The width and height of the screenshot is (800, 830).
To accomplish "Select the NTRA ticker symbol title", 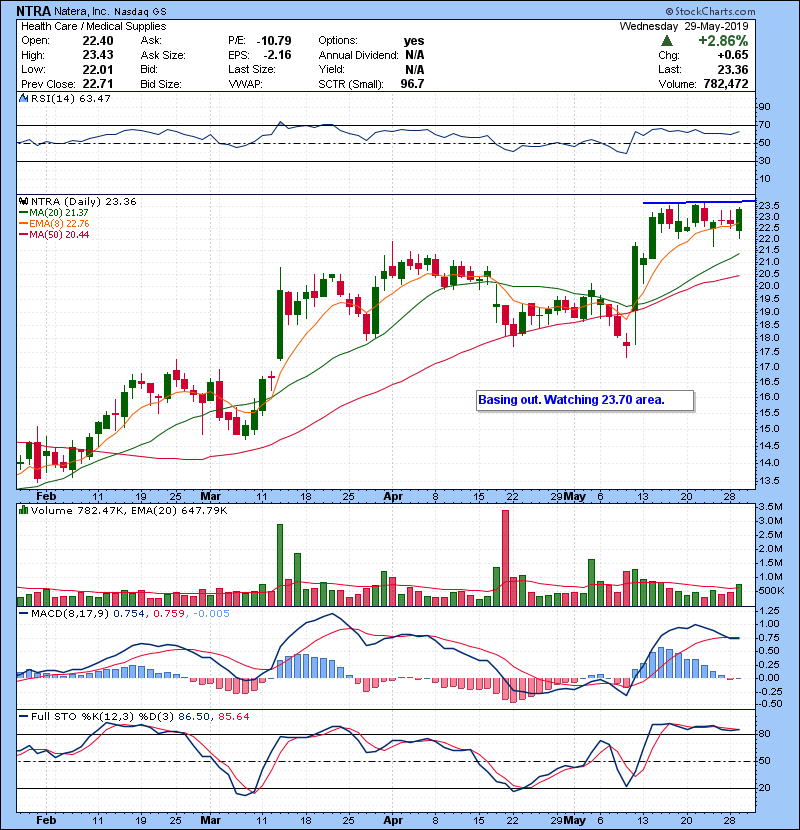I will pos(33,11).
